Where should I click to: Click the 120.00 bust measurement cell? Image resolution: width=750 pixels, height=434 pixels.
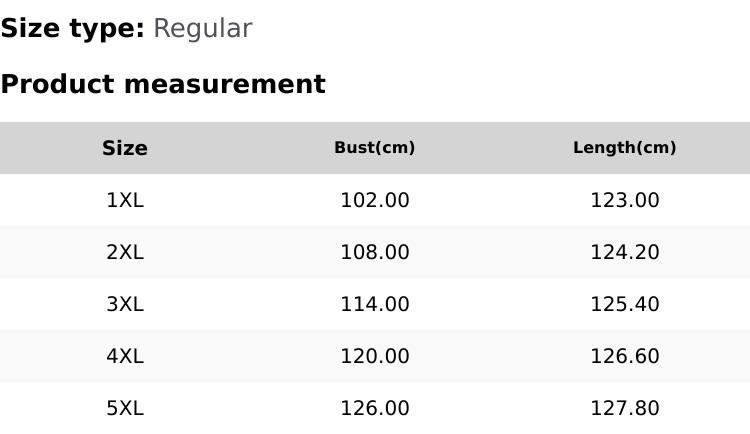click(375, 356)
